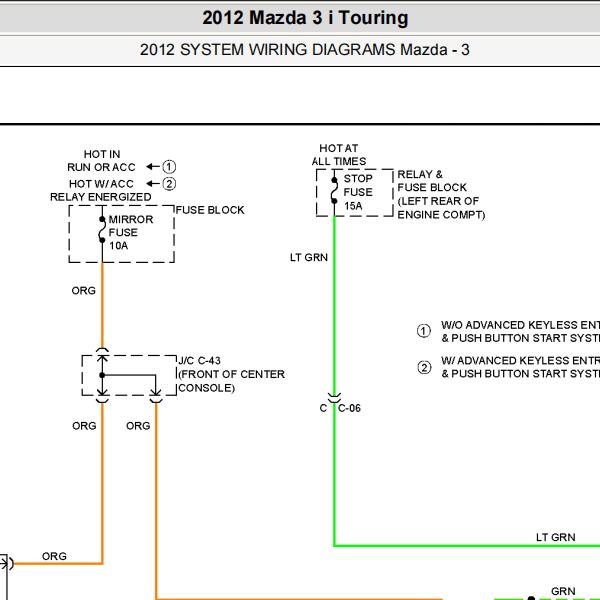The height and width of the screenshot is (600, 600).
Task: Click the "HOT W/ ACC RELAY ENERGIZED" label
Action: tap(101, 190)
